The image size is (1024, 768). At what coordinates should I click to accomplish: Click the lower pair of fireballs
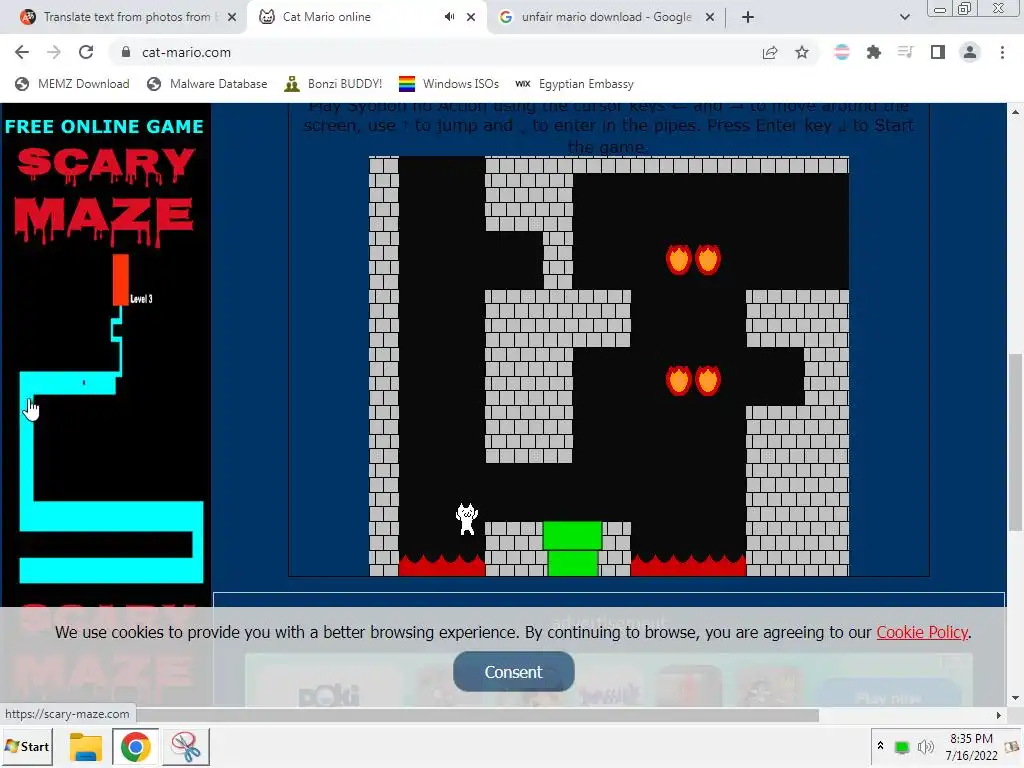coord(693,381)
